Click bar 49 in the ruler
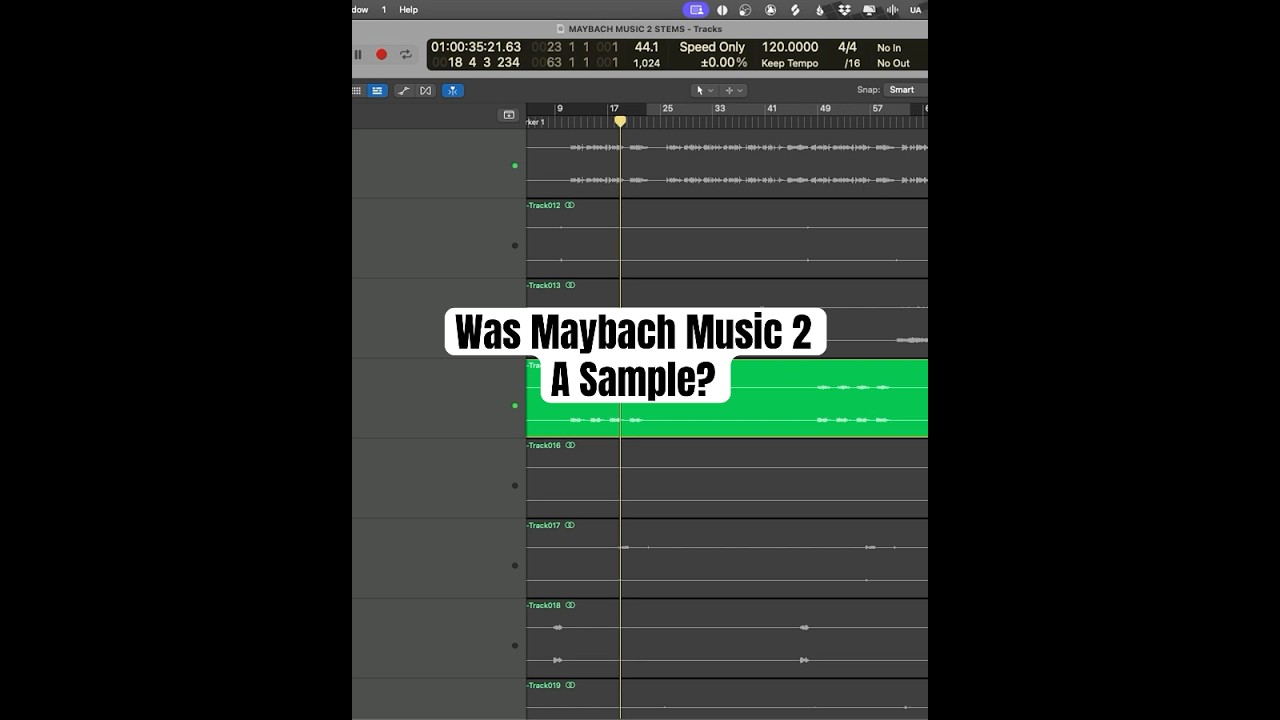Image resolution: width=1280 pixels, height=720 pixels. [825, 108]
